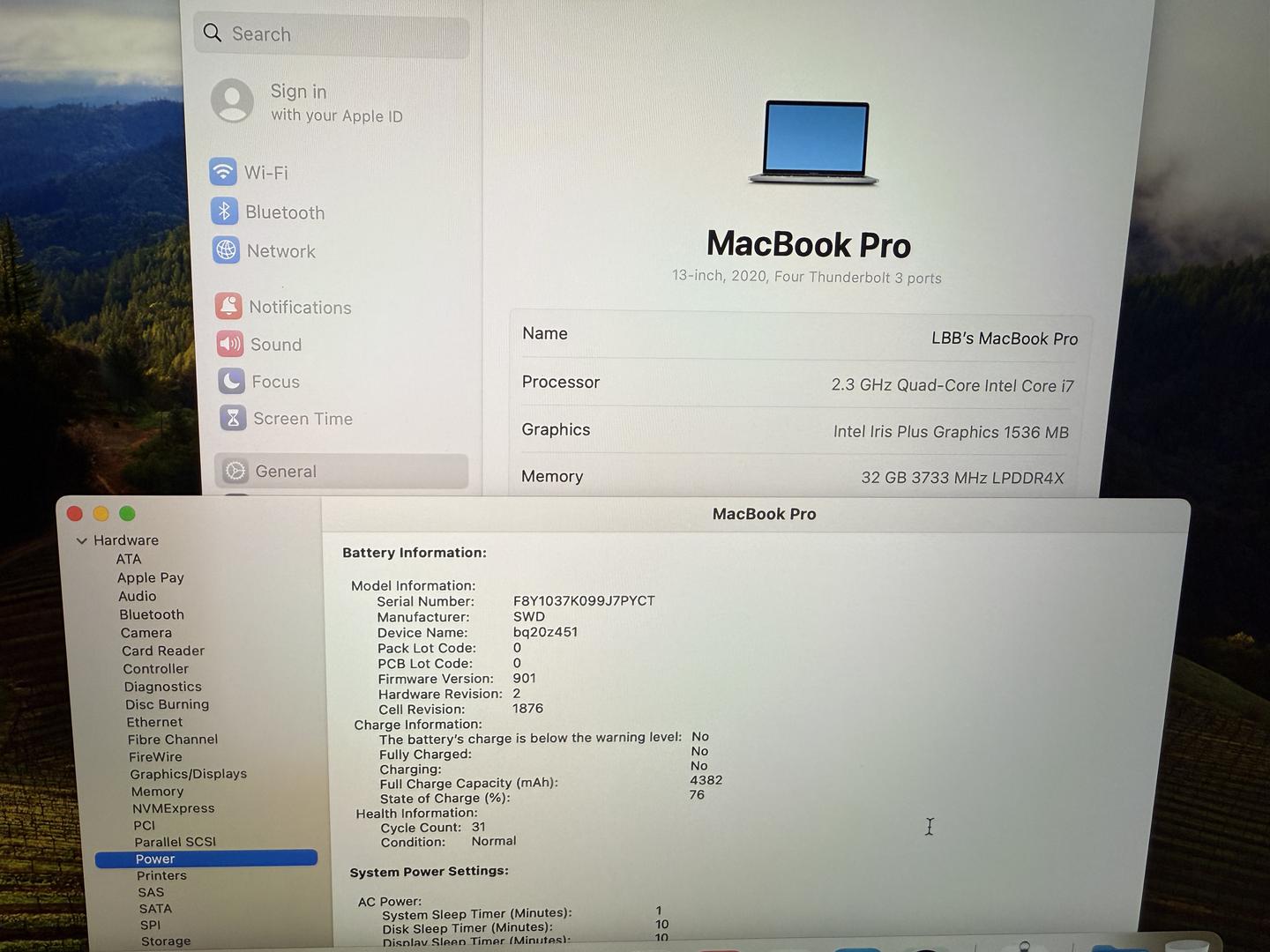Click the Processor value 2.3 GHz Quad-Core
The image size is (1270, 952).
tap(952, 385)
